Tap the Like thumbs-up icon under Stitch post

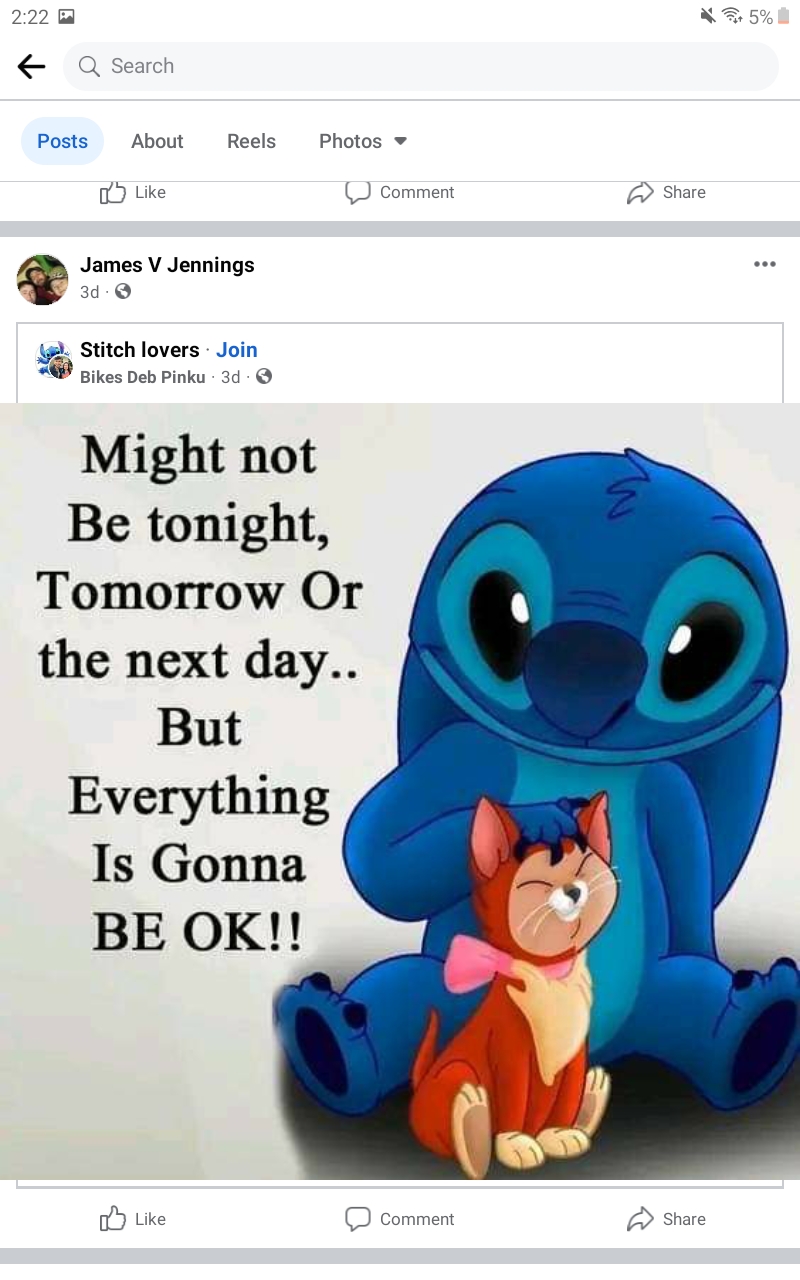point(113,1218)
